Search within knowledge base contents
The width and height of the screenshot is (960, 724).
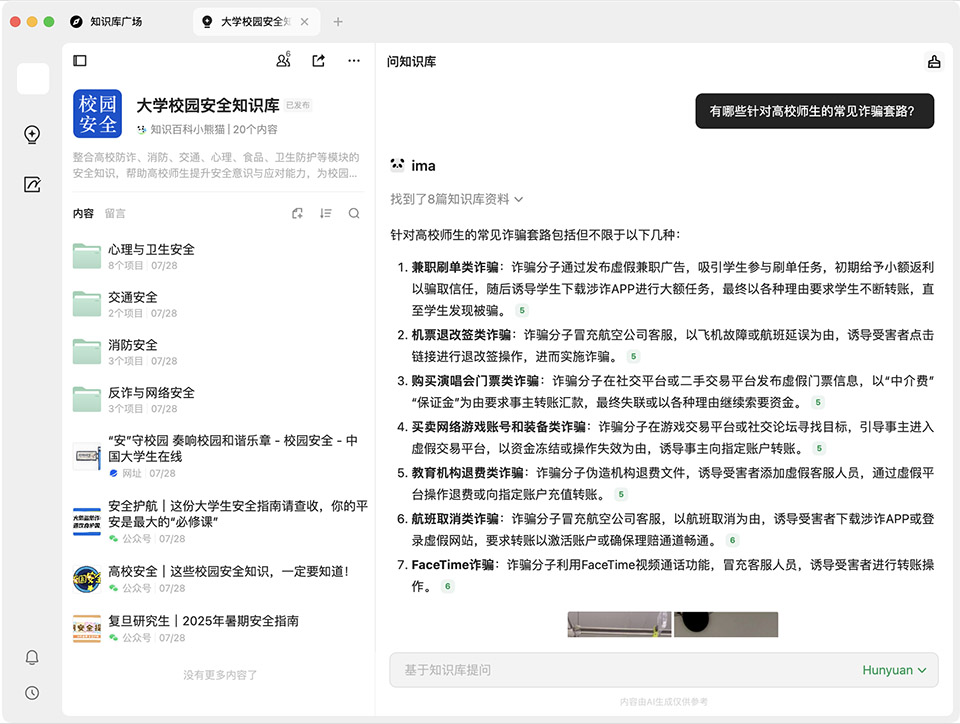[354, 213]
